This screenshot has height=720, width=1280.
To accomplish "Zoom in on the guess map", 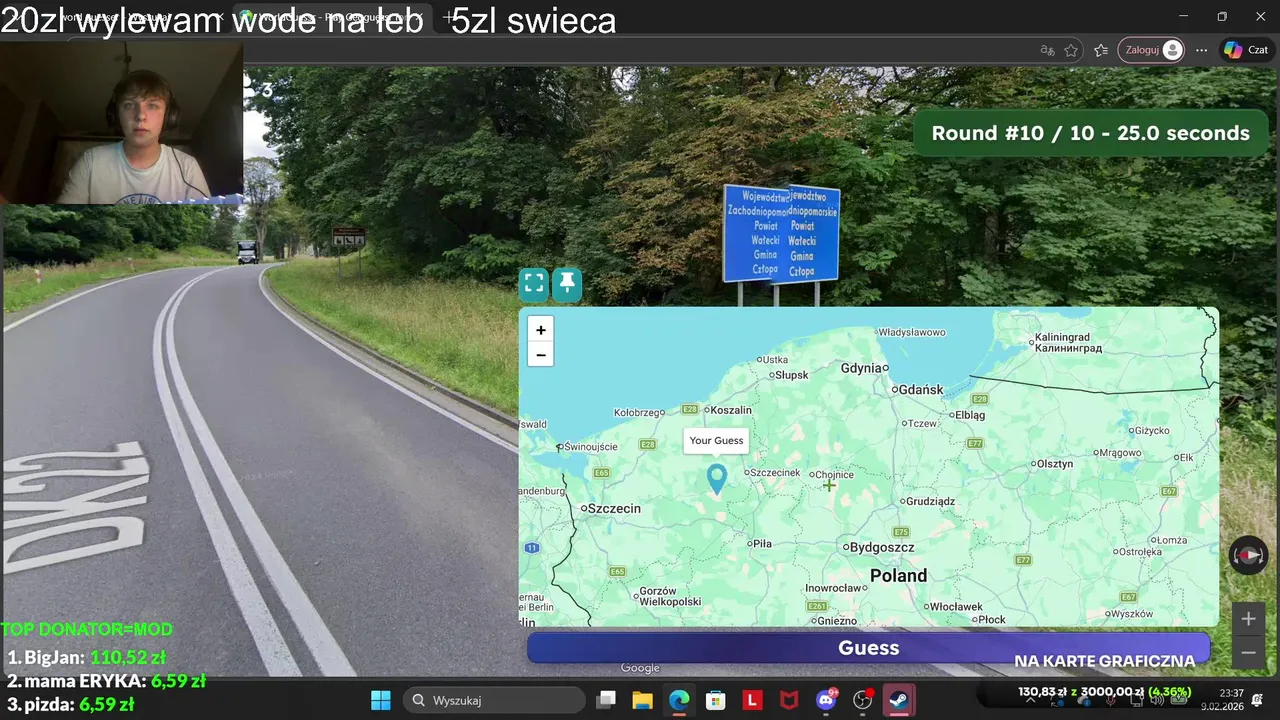I will 541,330.
